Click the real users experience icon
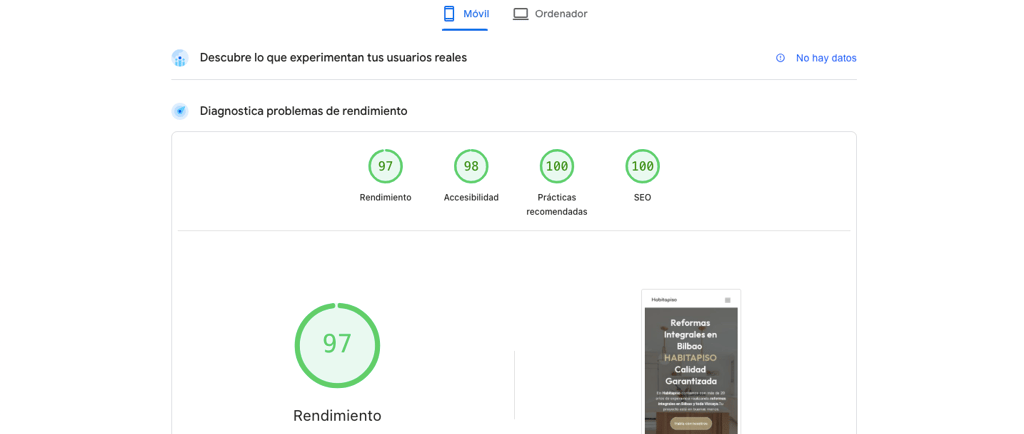 [180, 58]
